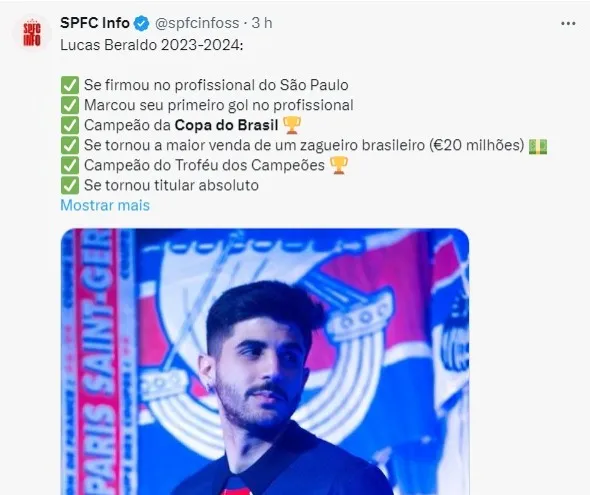This screenshot has height=495, width=590.
Task: Click the blue verified badge
Action: coord(141,23)
